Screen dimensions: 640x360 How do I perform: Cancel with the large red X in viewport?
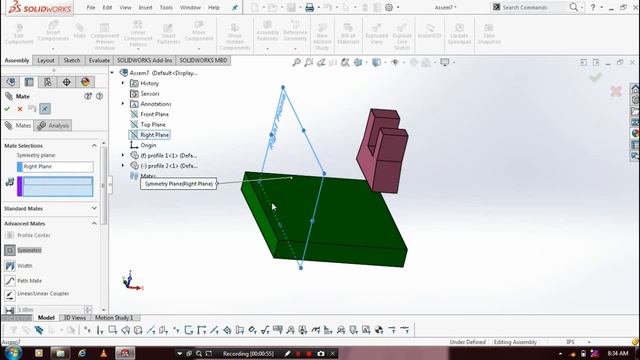(616, 91)
